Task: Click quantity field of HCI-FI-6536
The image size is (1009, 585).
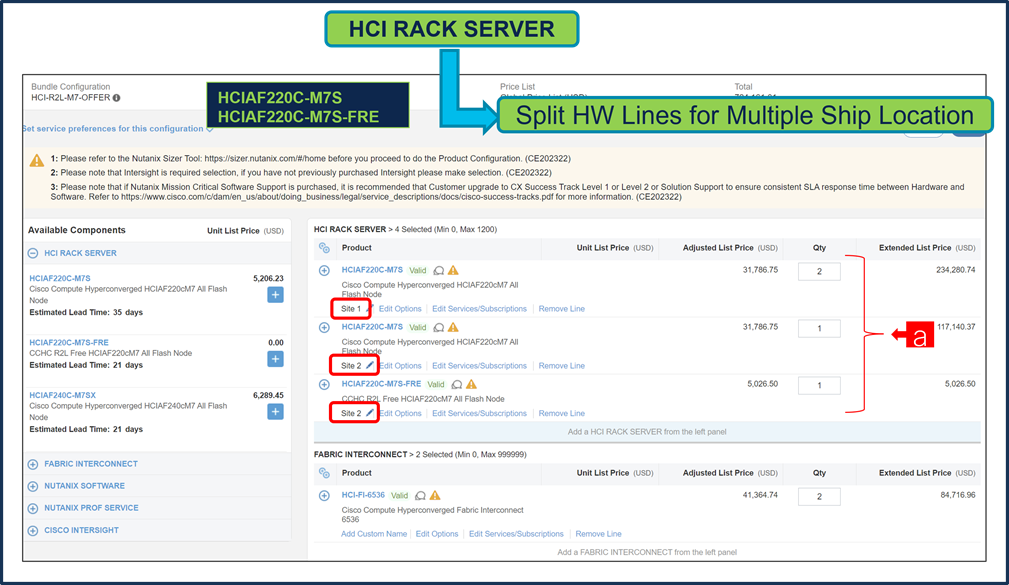Action: [x=819, y=497]
